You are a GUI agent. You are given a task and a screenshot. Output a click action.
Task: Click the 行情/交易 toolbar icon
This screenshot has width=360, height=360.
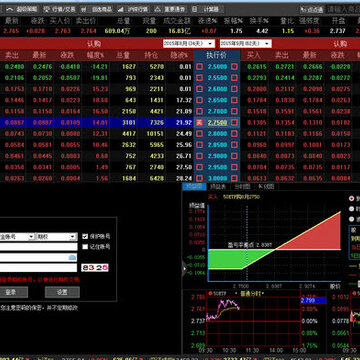click(x=47, y=9)
